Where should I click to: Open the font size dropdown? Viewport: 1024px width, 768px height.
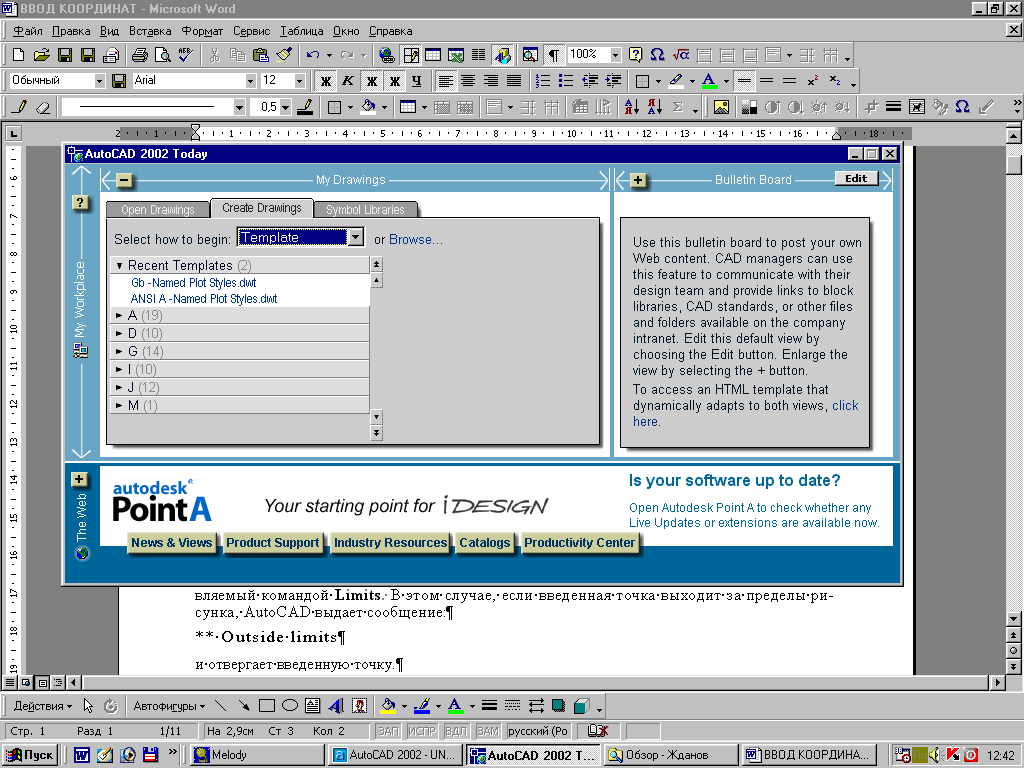299,81
